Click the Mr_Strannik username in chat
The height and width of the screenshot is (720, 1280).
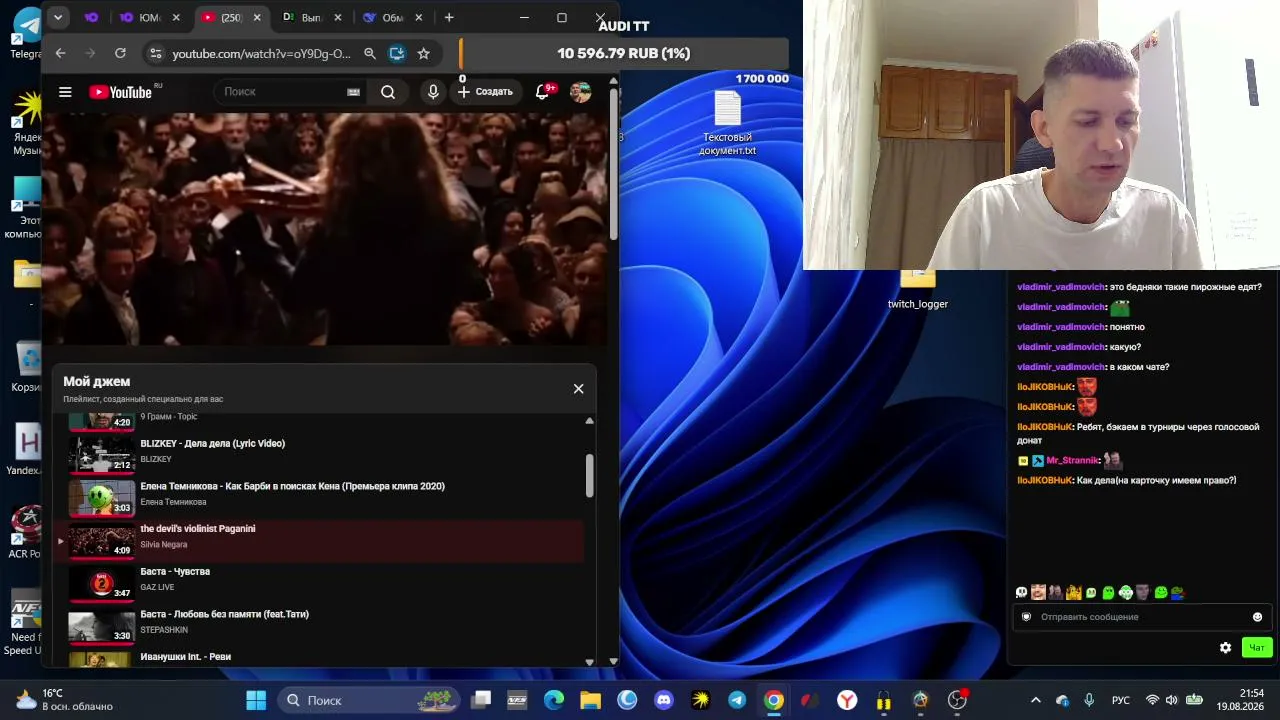(1072, 461)
